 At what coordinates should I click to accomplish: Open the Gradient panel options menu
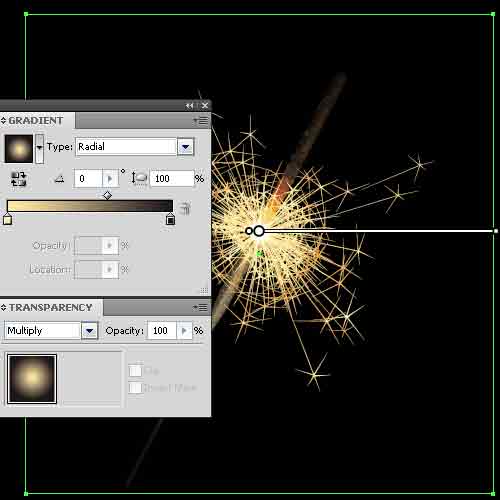tap(201, 121)
